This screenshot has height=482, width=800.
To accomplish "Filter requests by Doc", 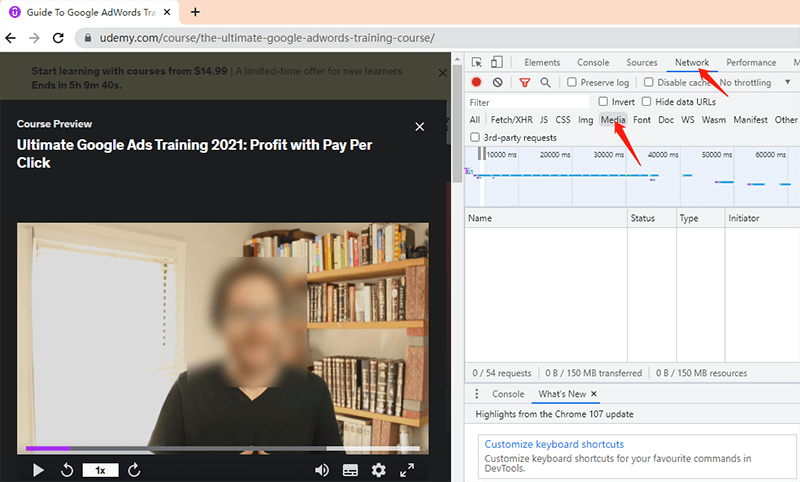I will 666,120.
